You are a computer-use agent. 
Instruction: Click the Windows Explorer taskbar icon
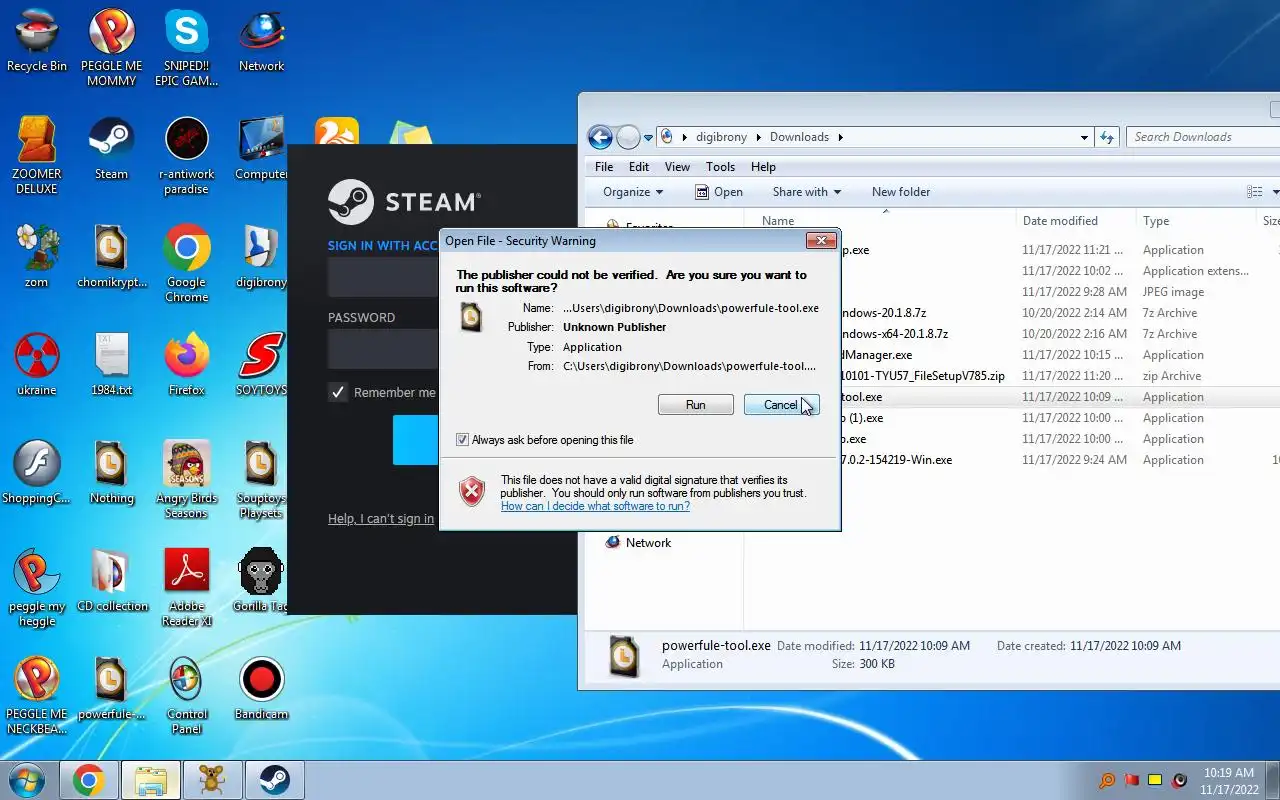pos(150,780)
